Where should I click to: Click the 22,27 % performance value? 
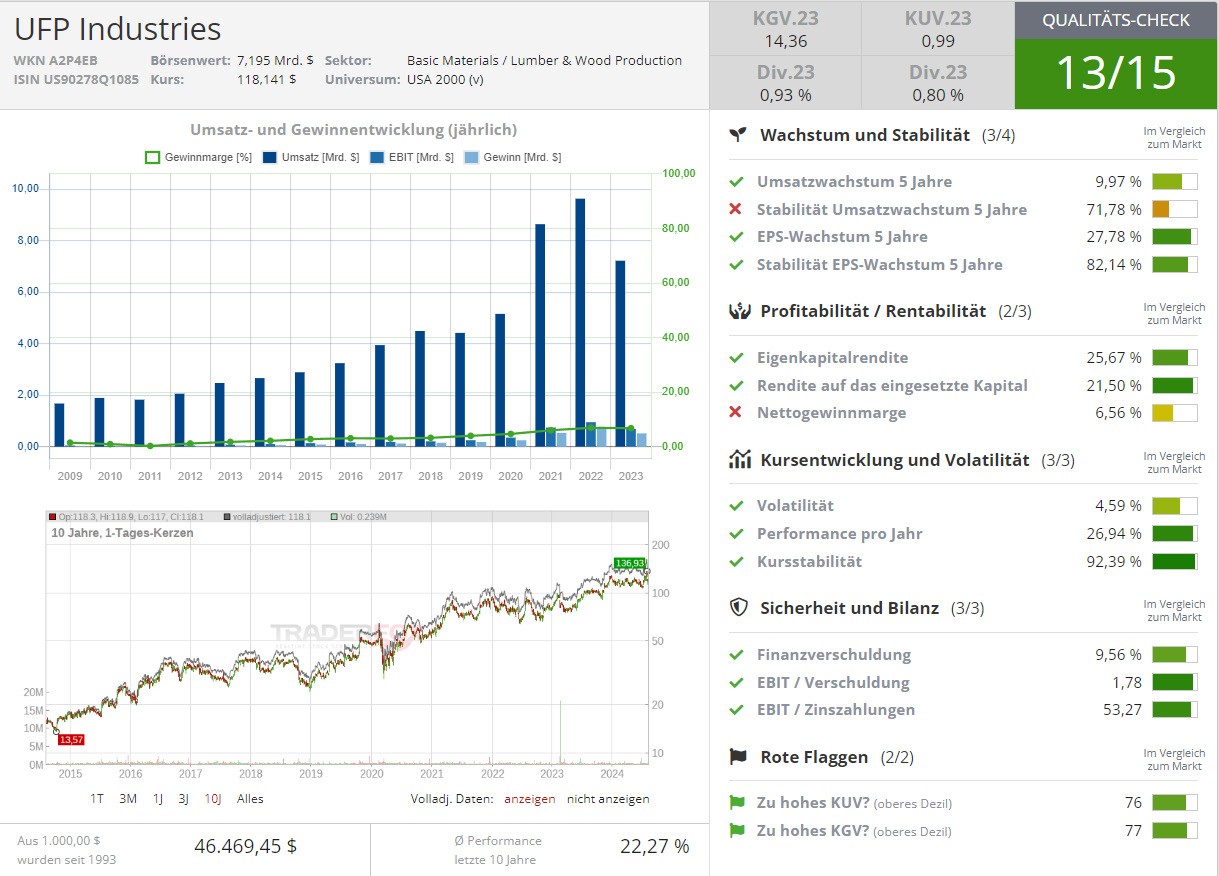(x=654, y=846)
